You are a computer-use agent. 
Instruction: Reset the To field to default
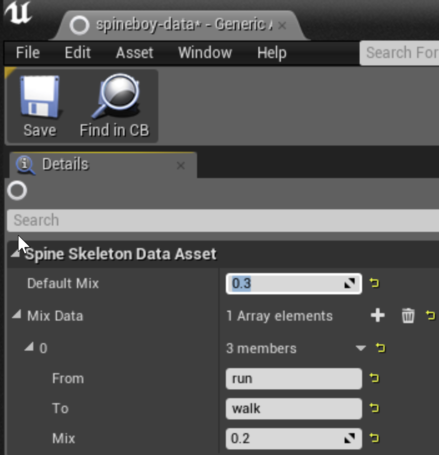tap(374, 408)
